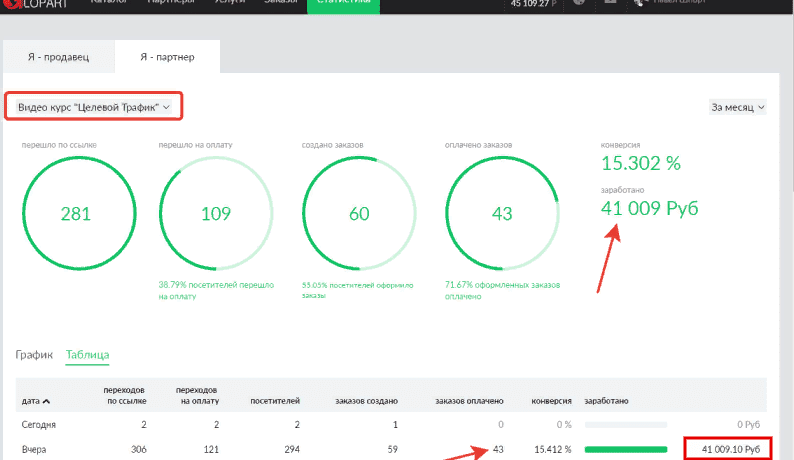Click the "294" visitors cell
The width and height of the screenshot is (794, 460).
pos(292,449)
